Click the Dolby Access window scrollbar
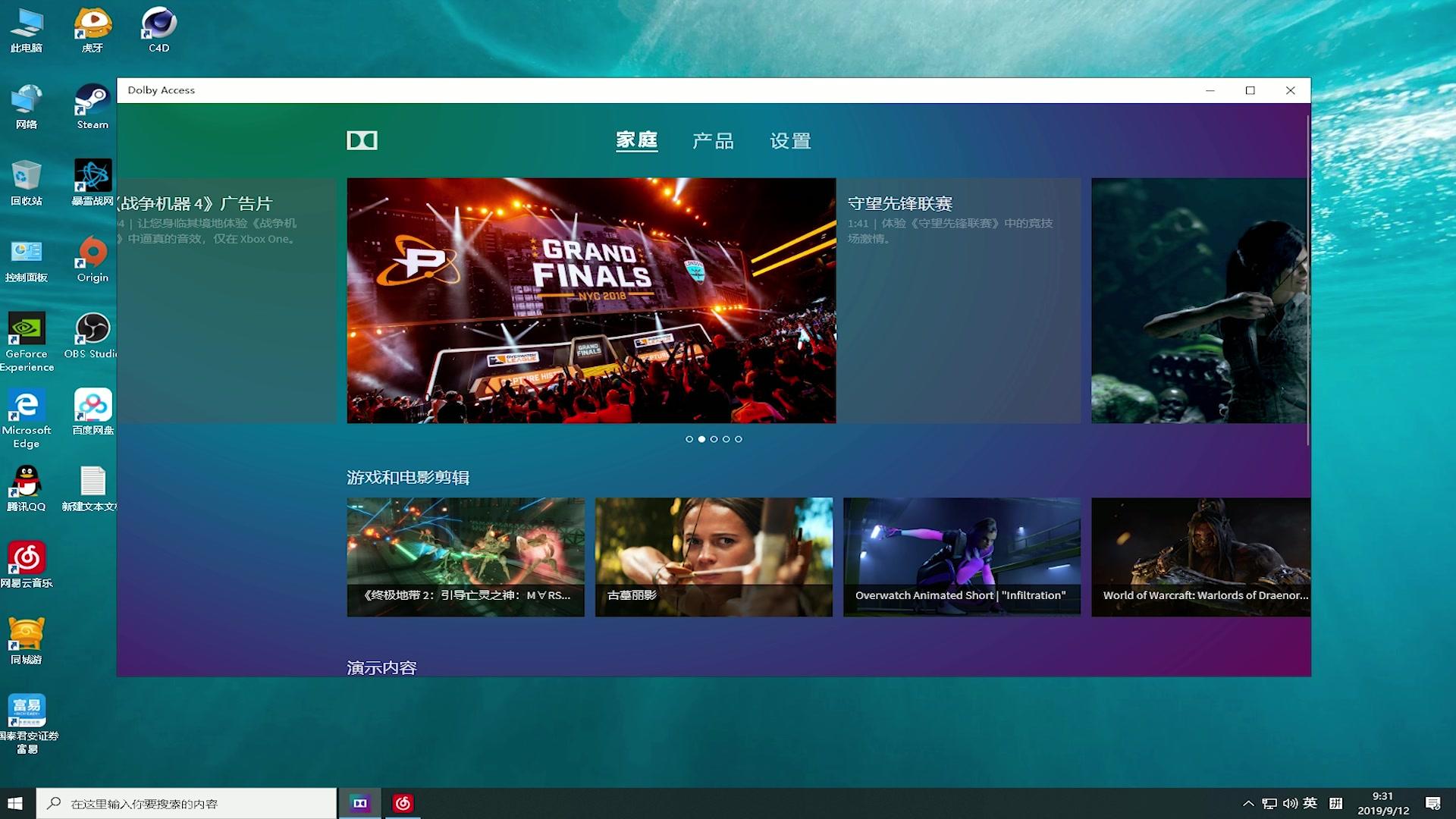 (x=1308, y=281)
